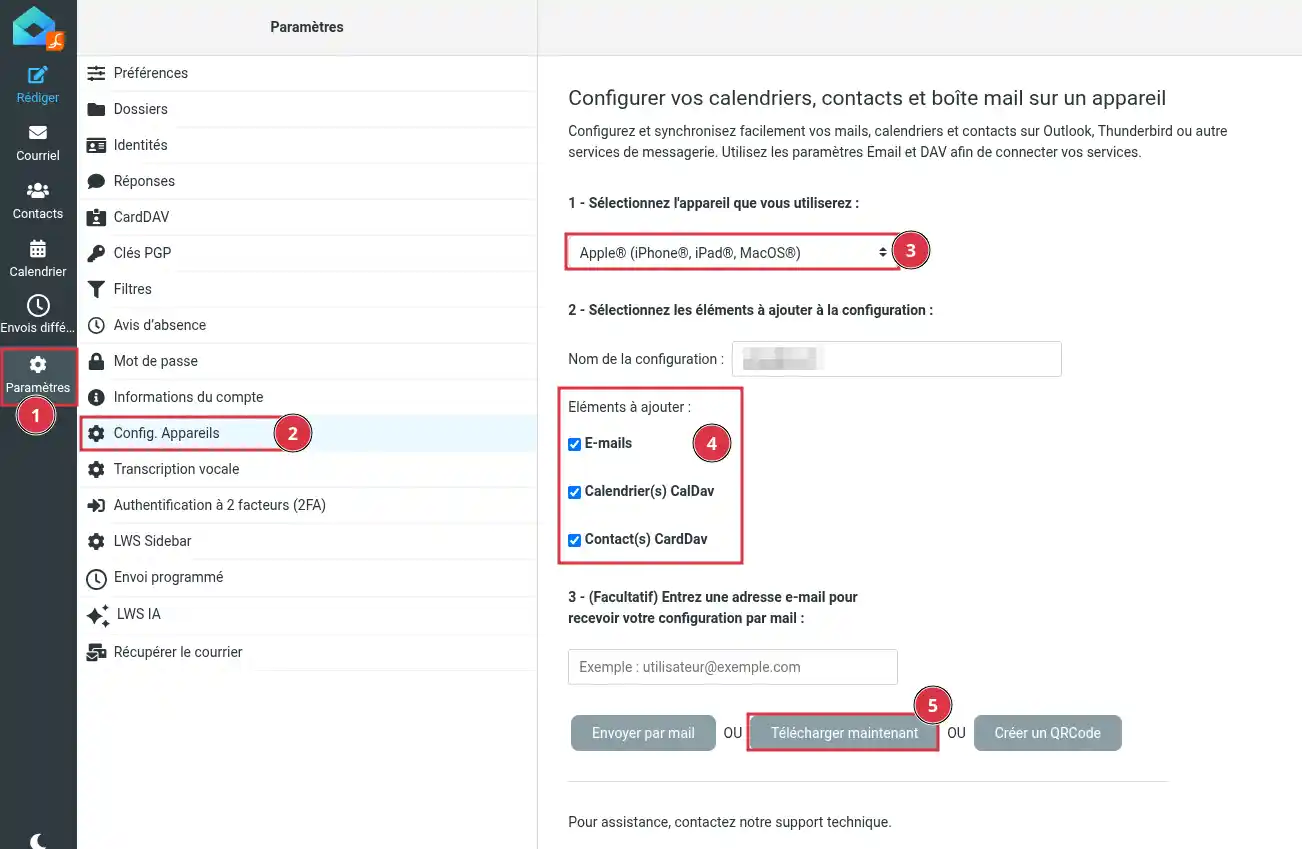Toggle dark mode with the moon icon

point(37,840)
